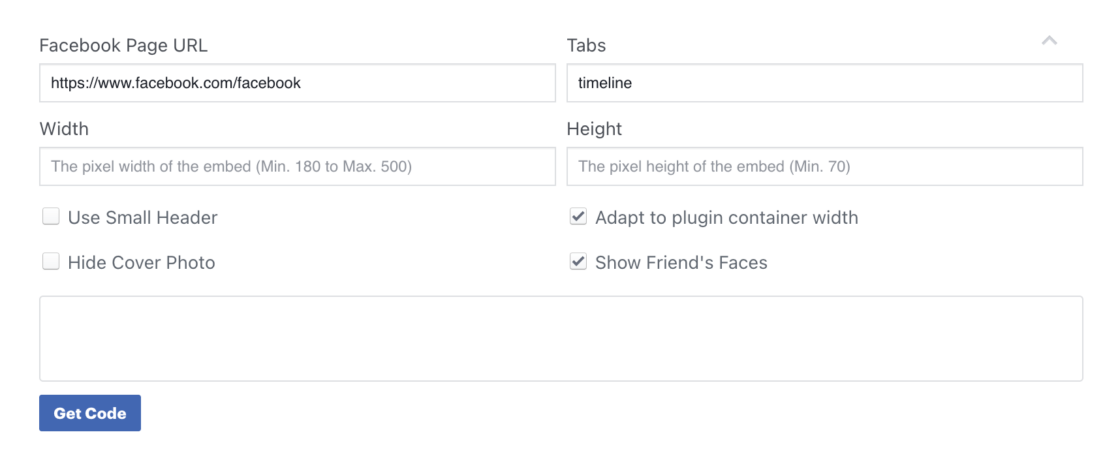Click the "Hide Cover Photo" label text
This screenshot has height=460, width=1120.
coord(141,263)
